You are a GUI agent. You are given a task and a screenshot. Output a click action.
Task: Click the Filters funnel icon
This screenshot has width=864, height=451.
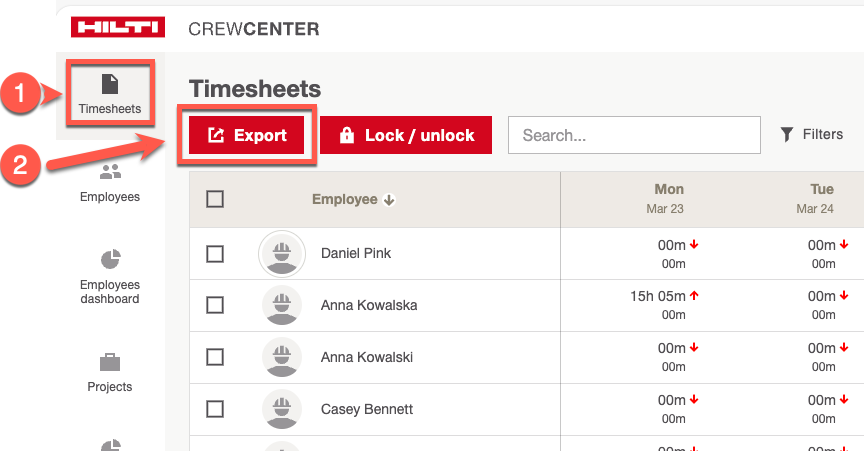(787, 135)
